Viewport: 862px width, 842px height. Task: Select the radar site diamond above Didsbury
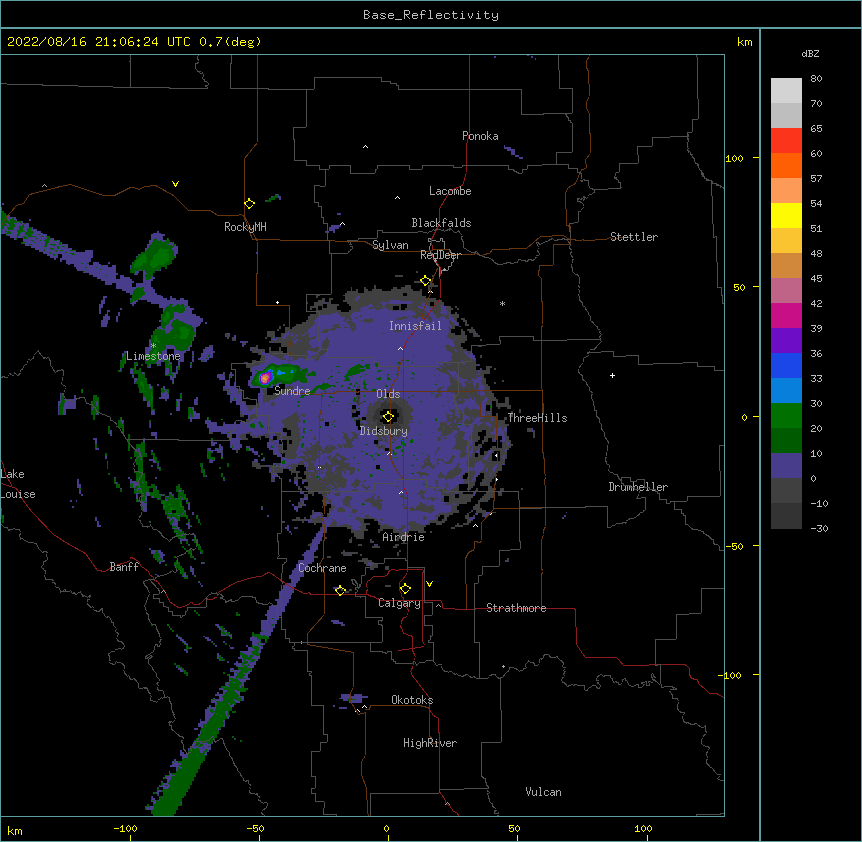click(x=388, y=416)
